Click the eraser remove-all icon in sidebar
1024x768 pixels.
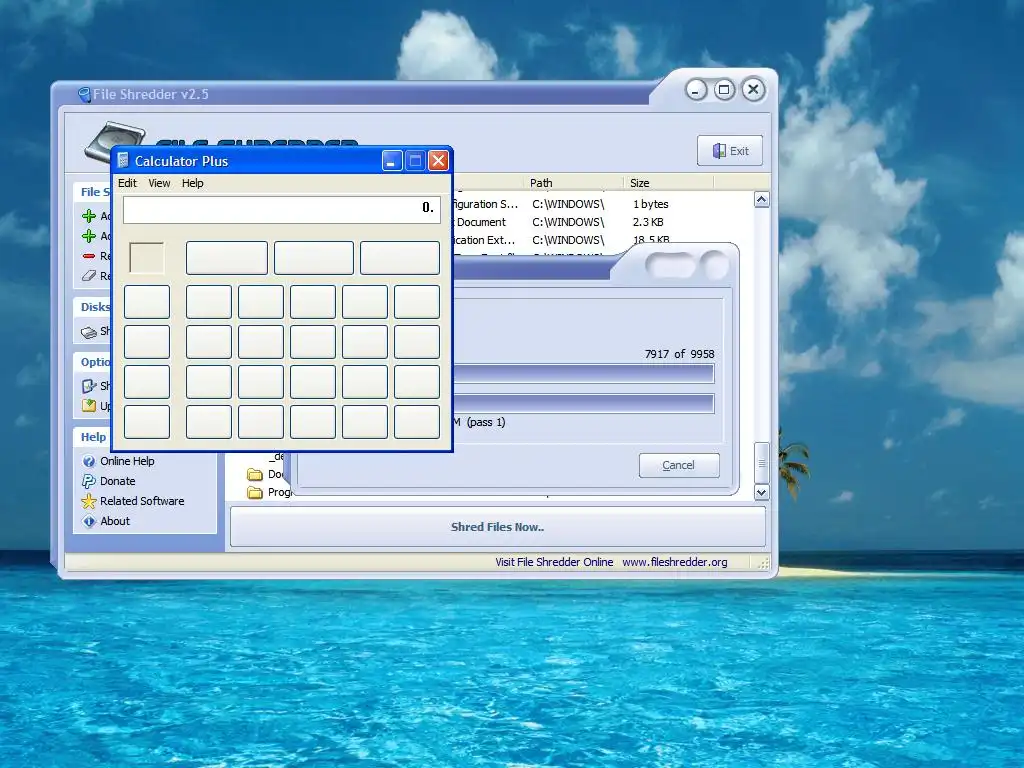point(89,276)
